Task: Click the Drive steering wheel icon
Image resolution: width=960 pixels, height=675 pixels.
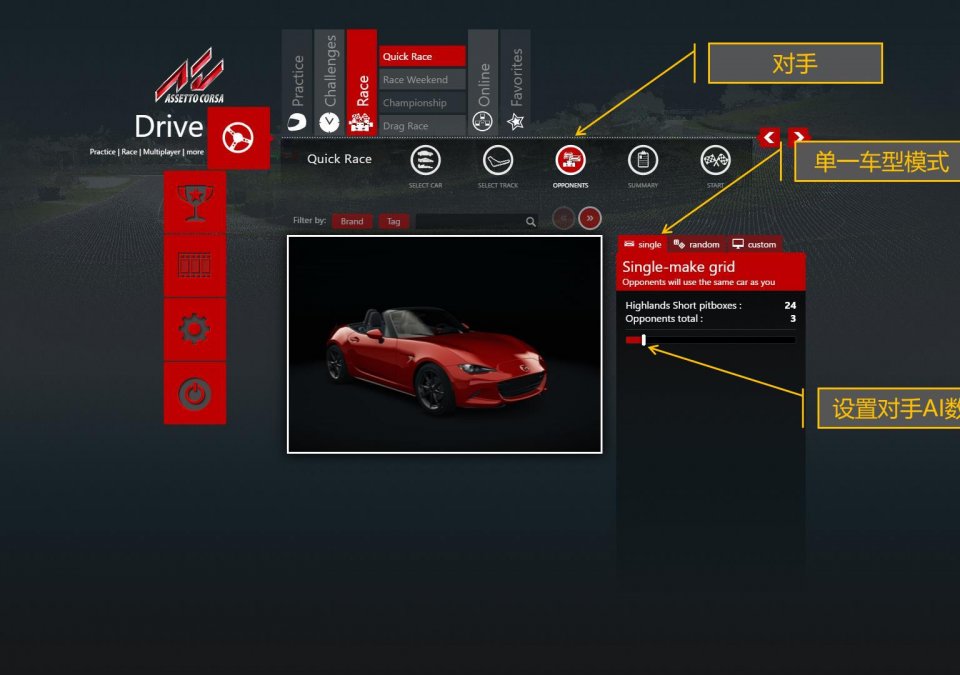Action: pyautogui.click(x=238, y=138)
